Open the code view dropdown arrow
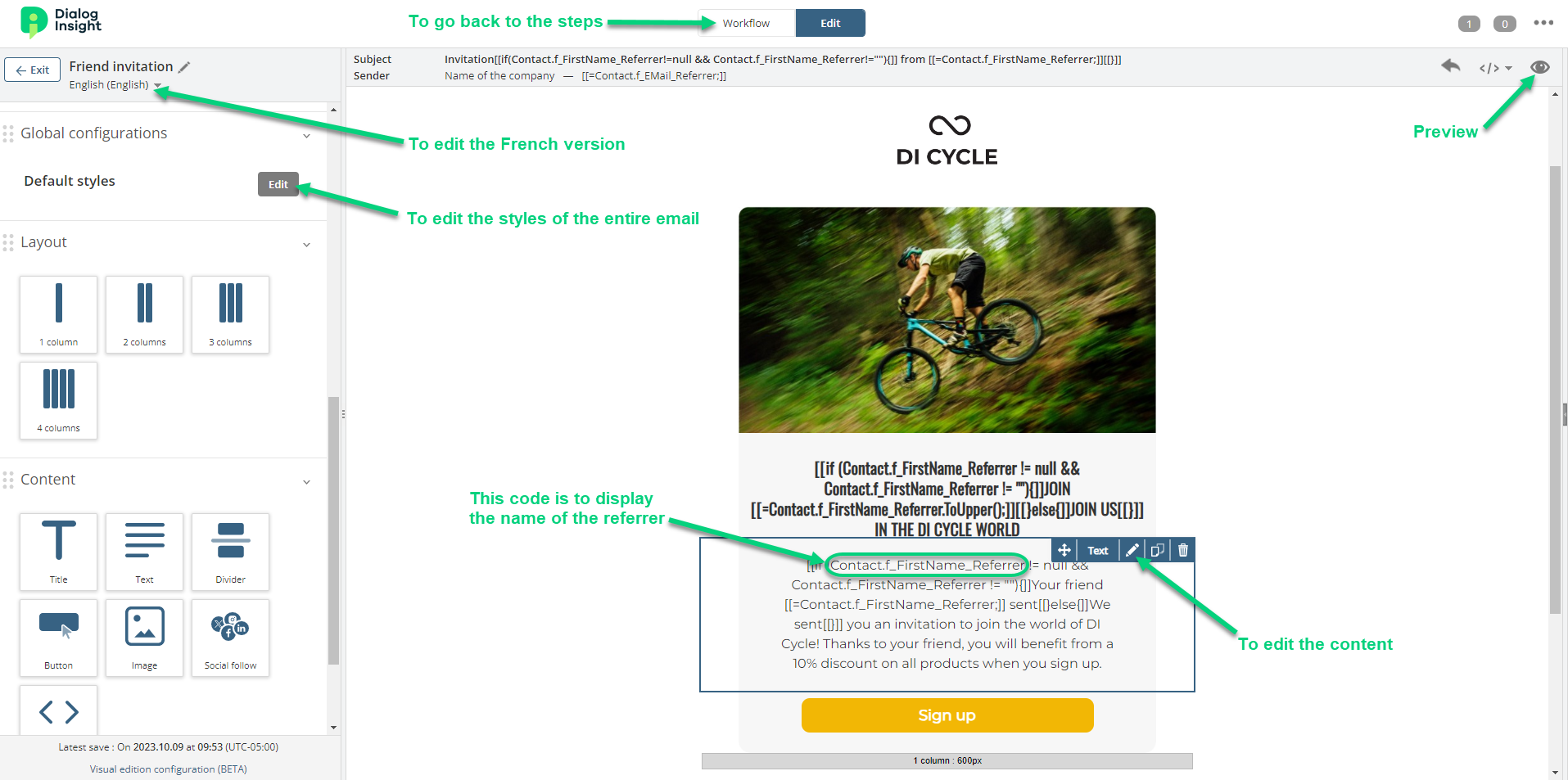 coord(1508,68)
